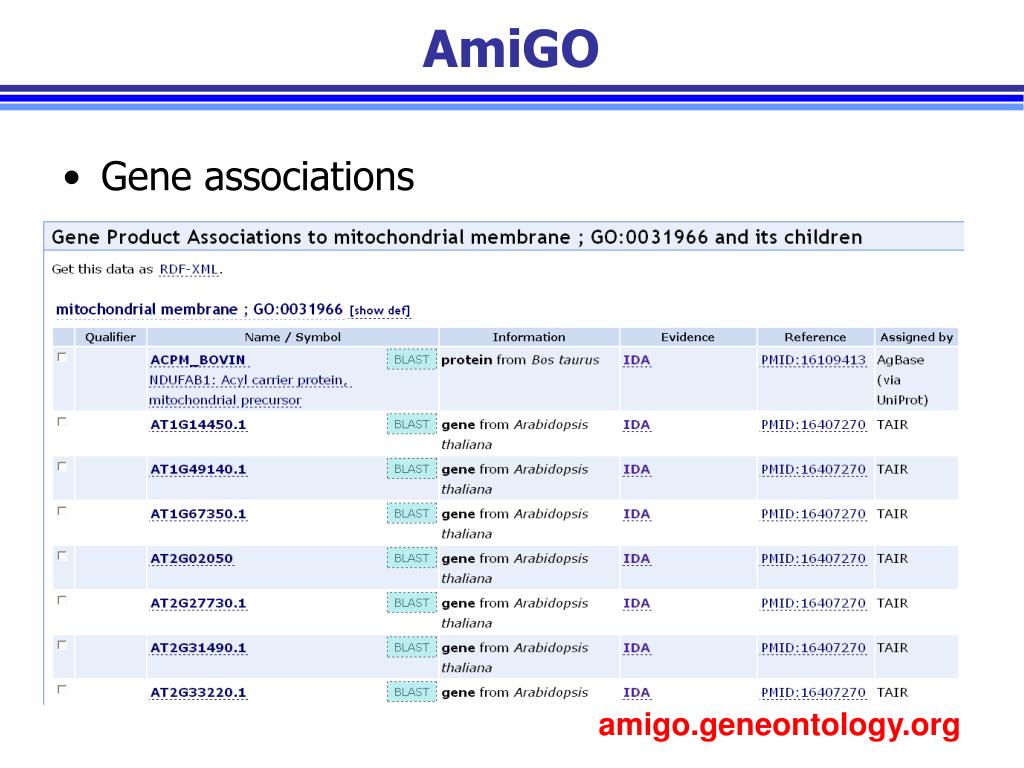
Task: Click the Qualifier column header
Action: click(110, 337)
